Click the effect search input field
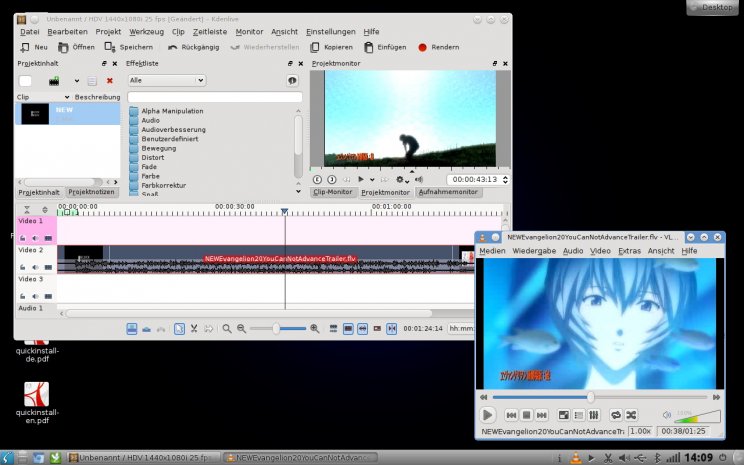 click(x=215, y=97)
